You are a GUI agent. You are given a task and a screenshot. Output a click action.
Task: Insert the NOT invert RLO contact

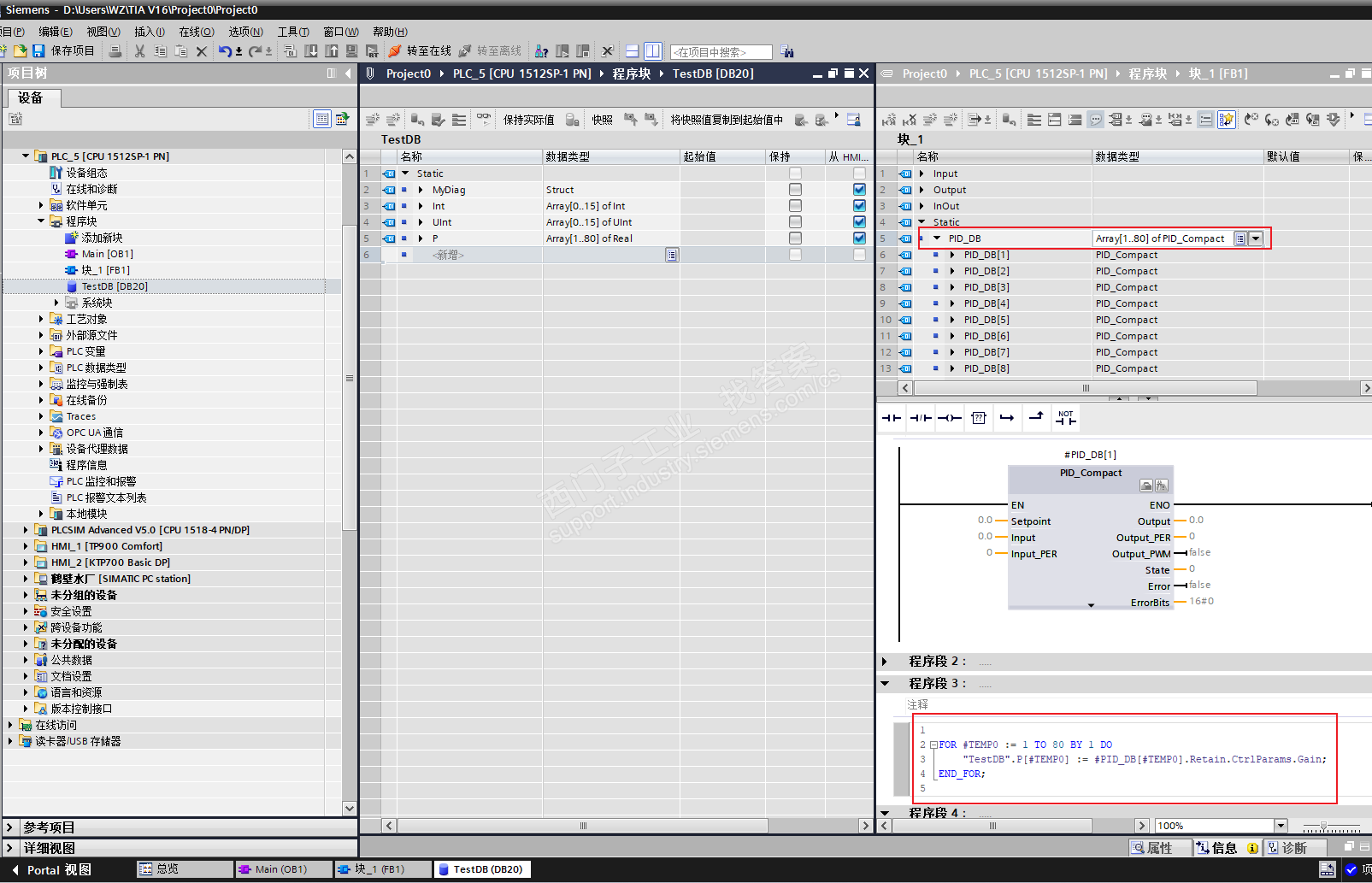pos(1066,418)
